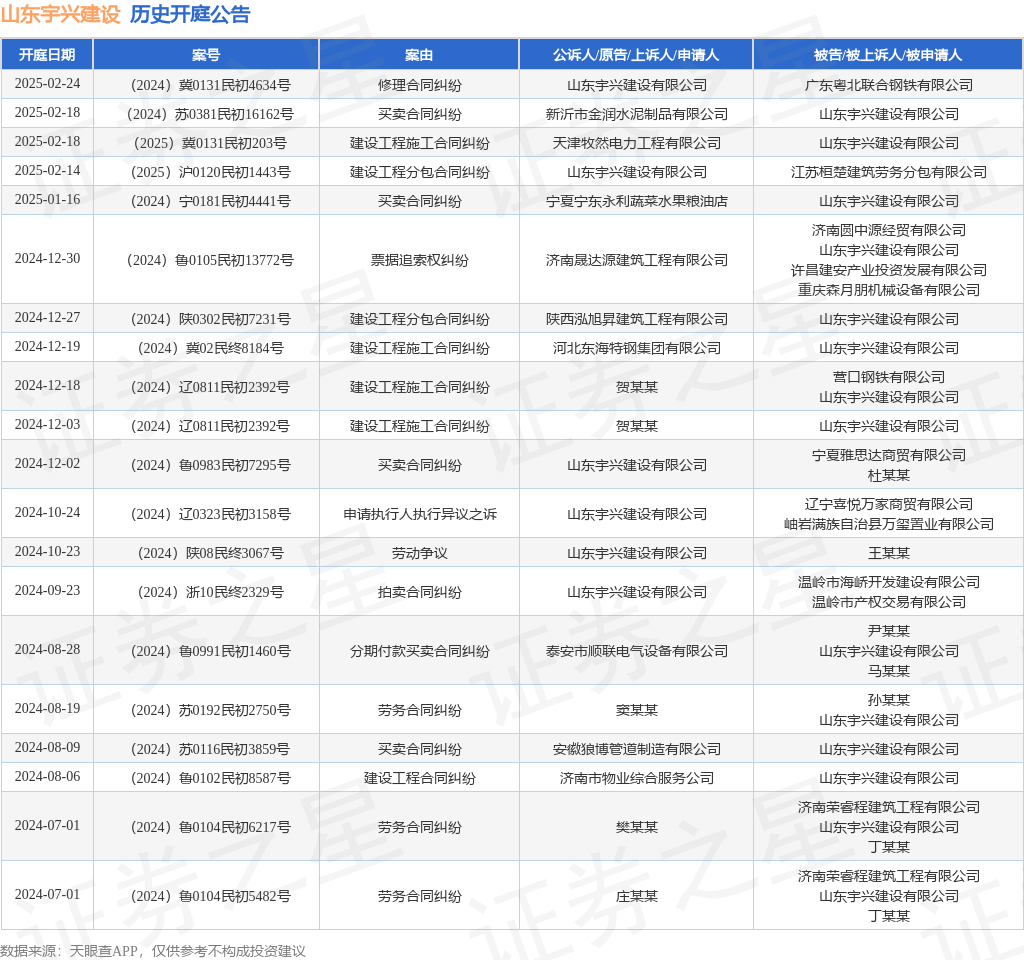Click 票据追索权纠纷 cause cell
1024x960 pixels.
(419, 261)
